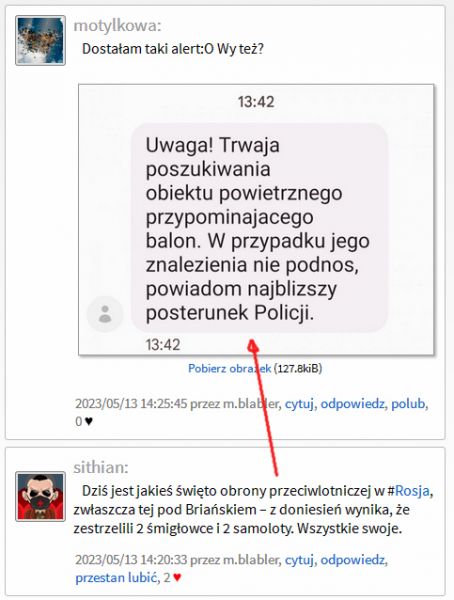Open sithian username profile
This screenshot has width=454, height=600.
[x=101, y=467]
